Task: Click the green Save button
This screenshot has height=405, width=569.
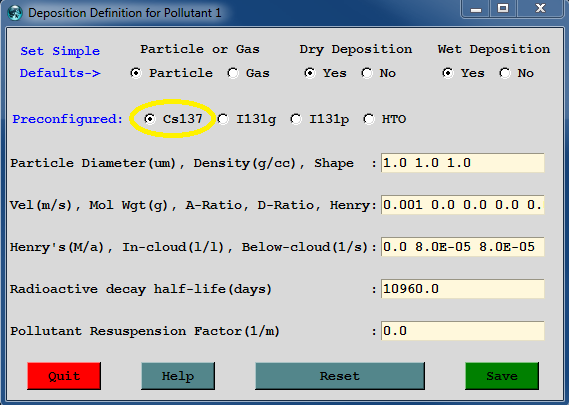Action: click(502, 376)
